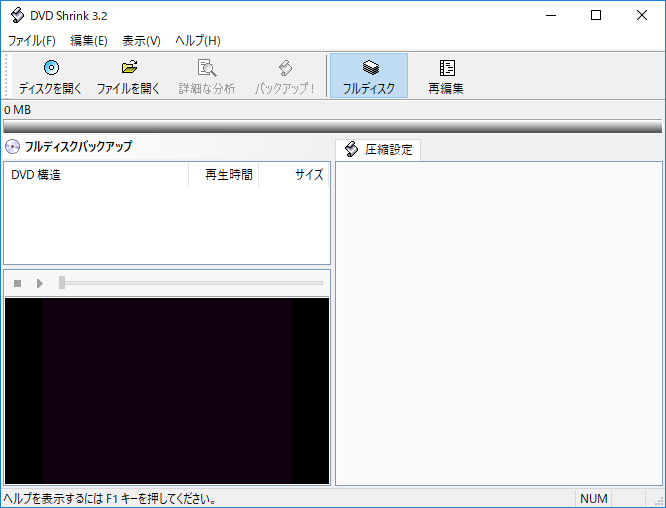Viewport: 666px width, 508px height.
Task: Open the ファイル(F) menu
Action: (32, 41)
